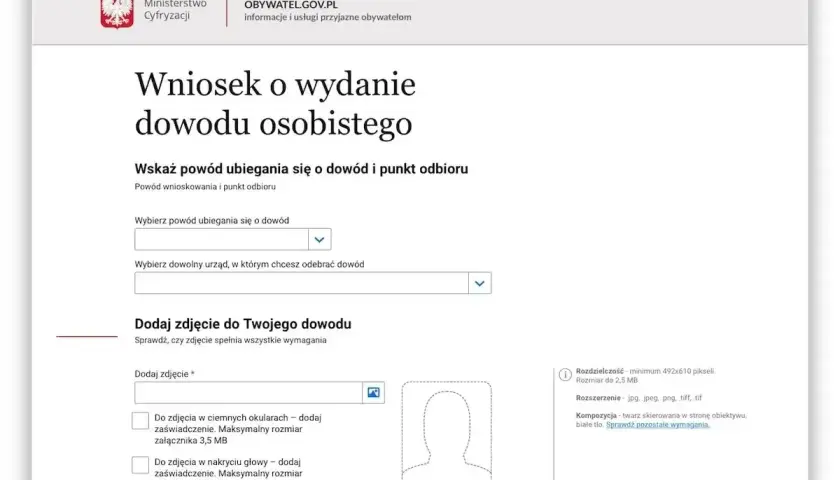Click 'informacje i usługi przyjazne obywatelom' tagline
This screenshot has width=840, height=480.
coord(328,17)
